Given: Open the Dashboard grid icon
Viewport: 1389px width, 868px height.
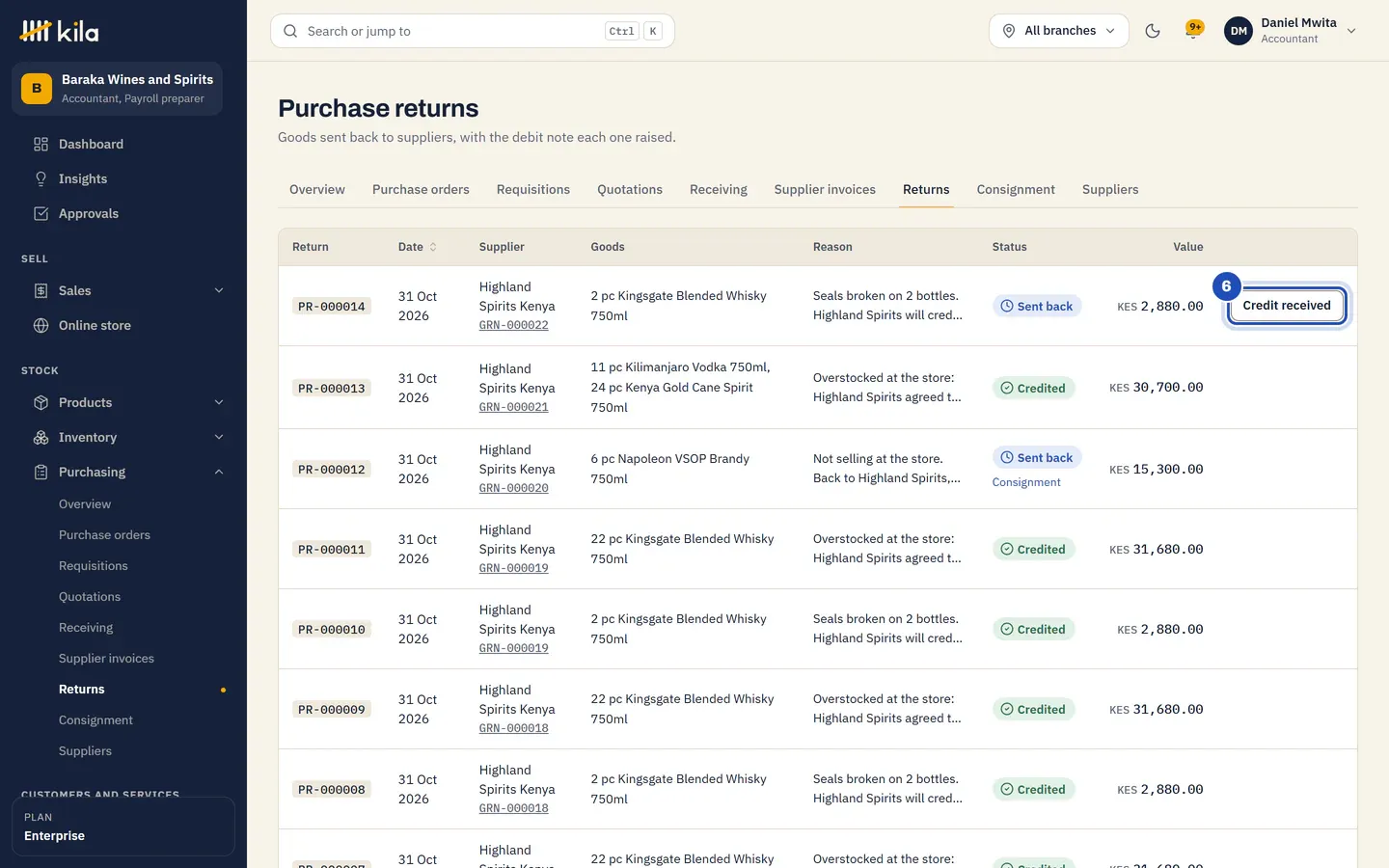Looking at the screenshot, I should click(41, 145).
